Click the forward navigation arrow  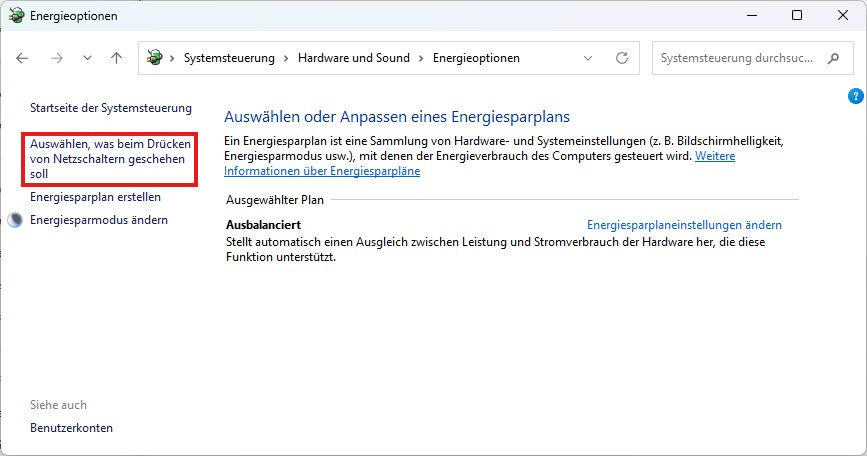(x=57, y=58)
